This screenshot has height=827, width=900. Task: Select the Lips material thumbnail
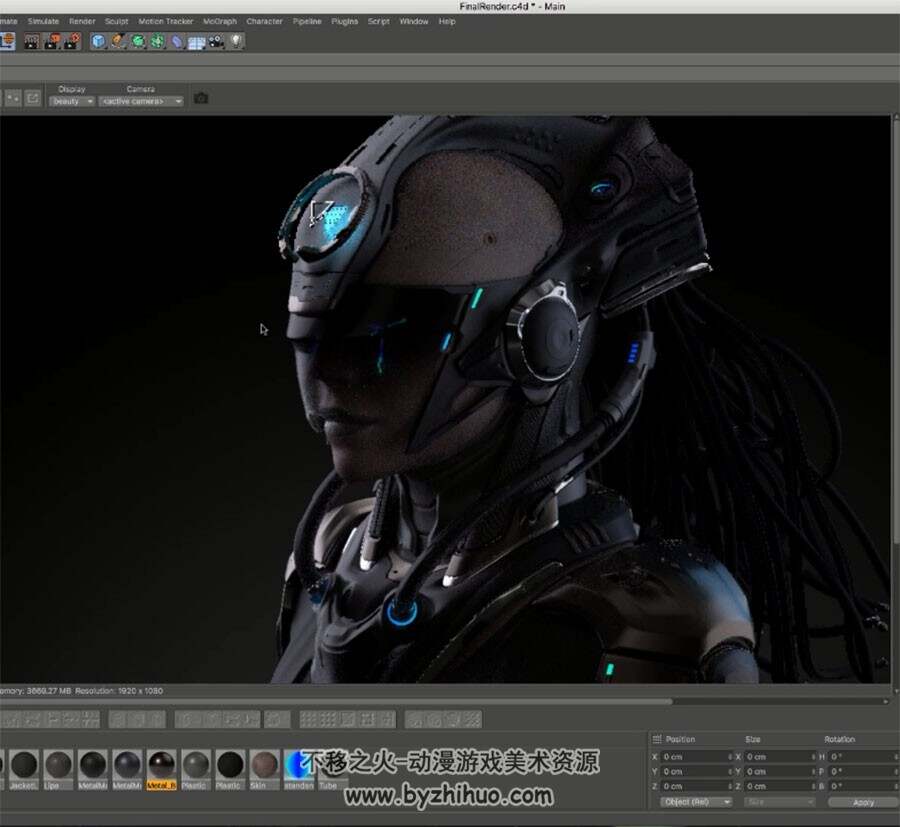[58, 770]
